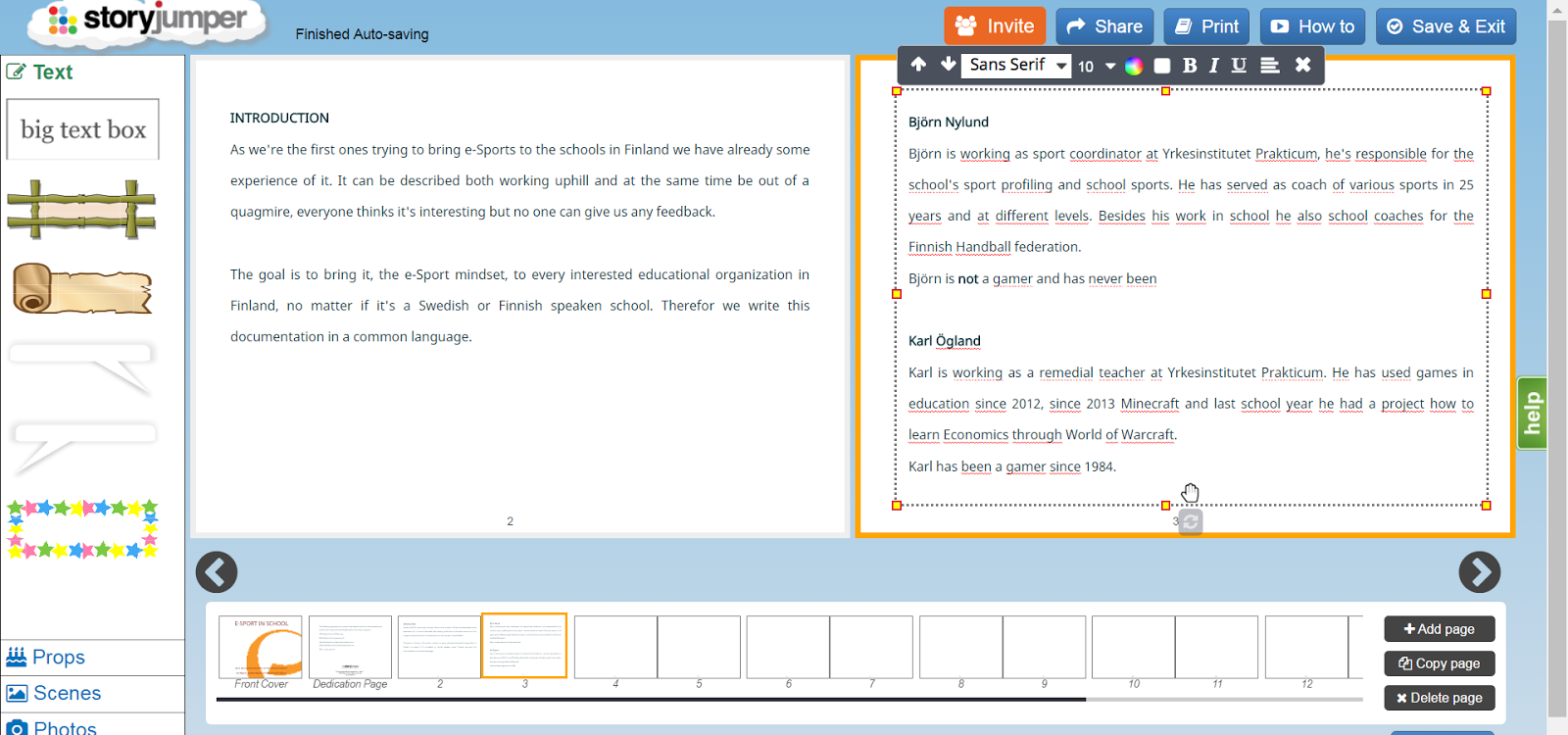
Task: Select page 9 thumbnail
Action: tap(1045, 647)
